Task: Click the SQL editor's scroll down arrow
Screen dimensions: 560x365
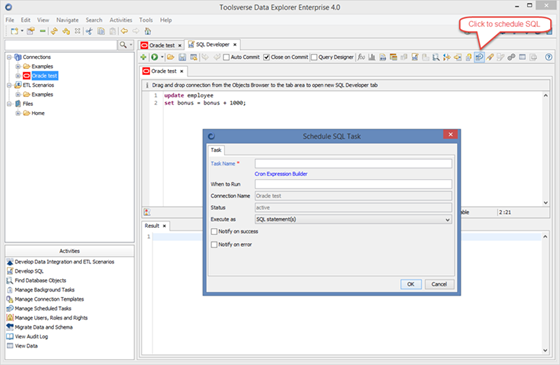Action: click(546, 202)
